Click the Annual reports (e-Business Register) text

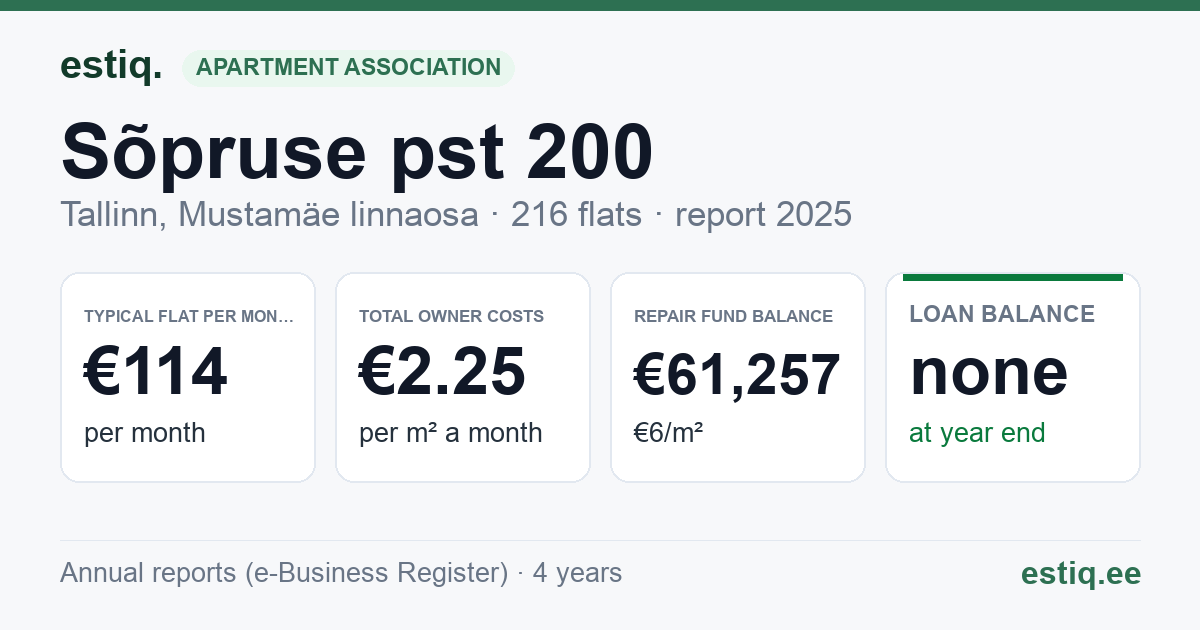point(284,573)
